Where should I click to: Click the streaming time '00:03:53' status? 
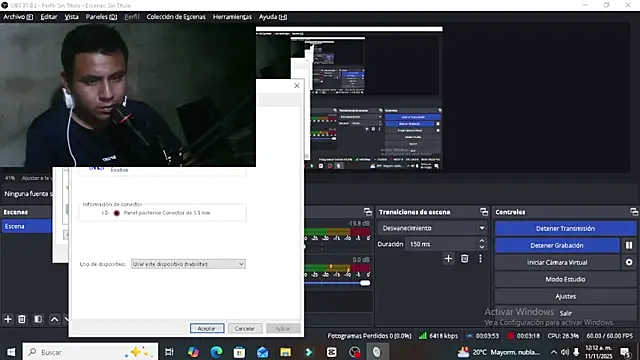[487, 336]
